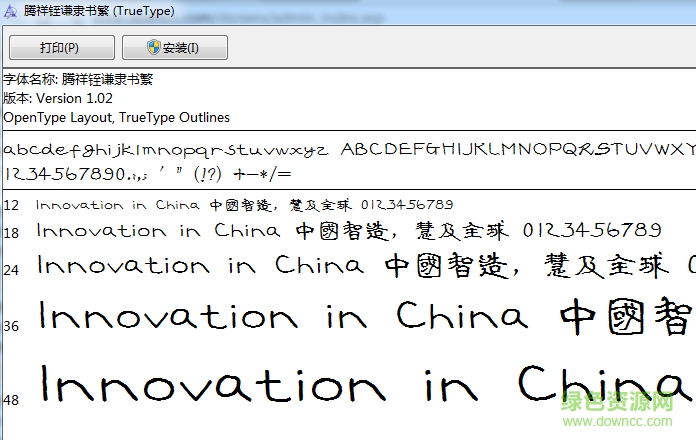Viewport: 696px width, 440px height.
Task: Click the lowercase alphabet sample text
Action: coord(165,151)
